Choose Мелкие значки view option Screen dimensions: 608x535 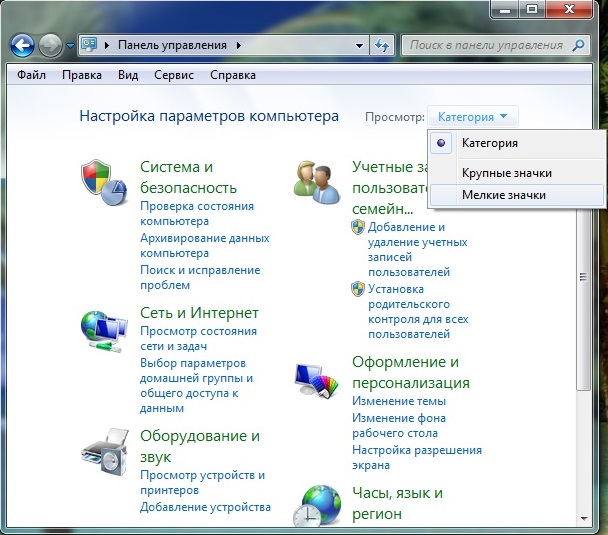click(504, 195)
